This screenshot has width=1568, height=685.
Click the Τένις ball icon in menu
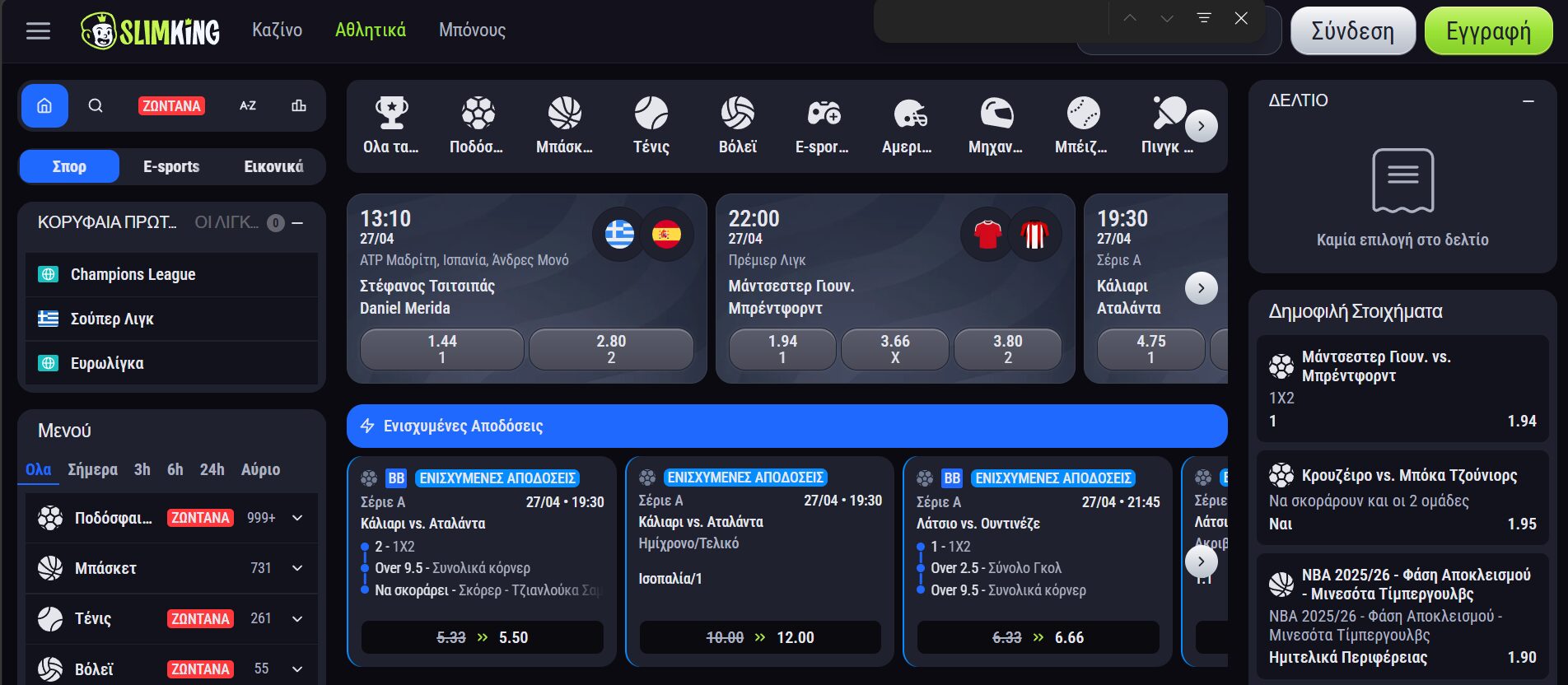(50, 618)
